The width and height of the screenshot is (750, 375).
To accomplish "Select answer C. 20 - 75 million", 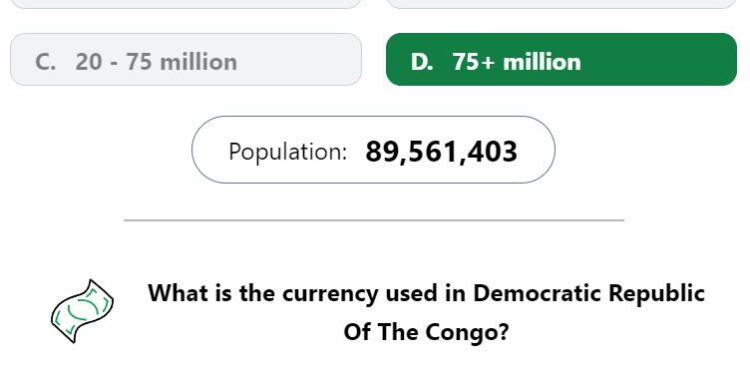I will 186,60.
